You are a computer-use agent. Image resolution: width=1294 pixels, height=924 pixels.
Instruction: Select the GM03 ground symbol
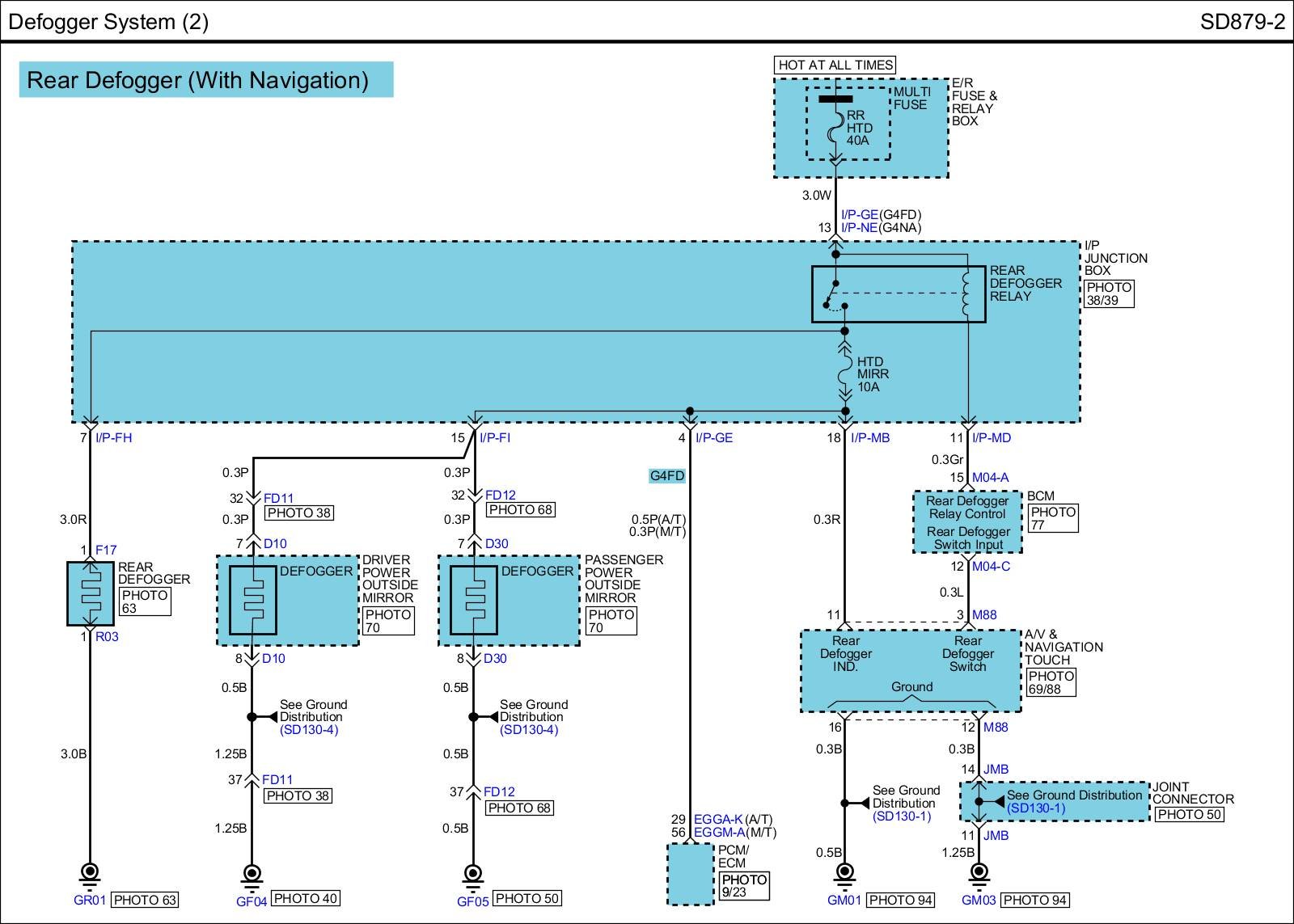[979, 873]
